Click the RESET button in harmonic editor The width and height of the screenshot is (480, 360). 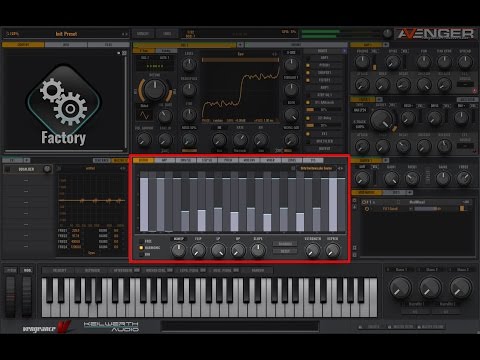285,251
